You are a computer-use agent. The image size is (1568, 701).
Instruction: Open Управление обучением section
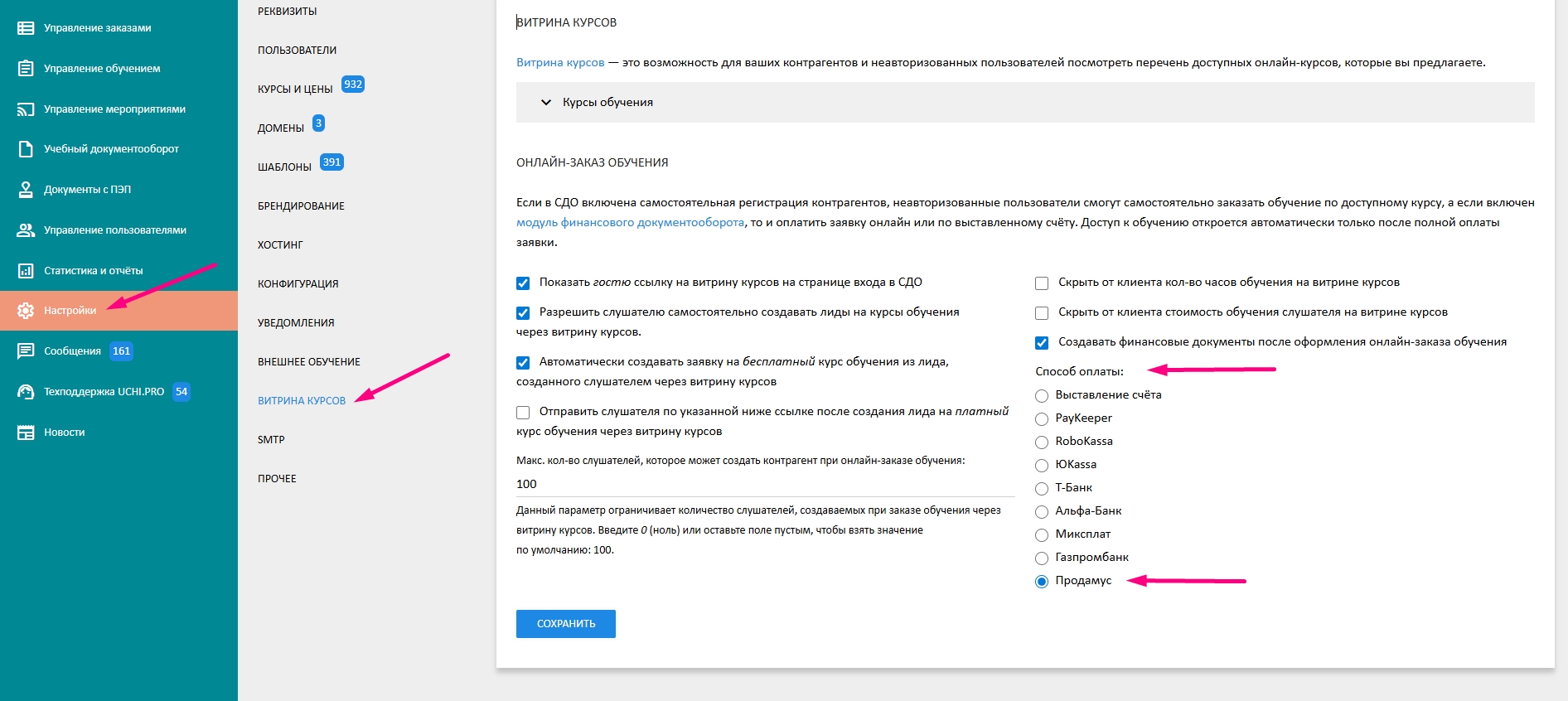[102, 69]
